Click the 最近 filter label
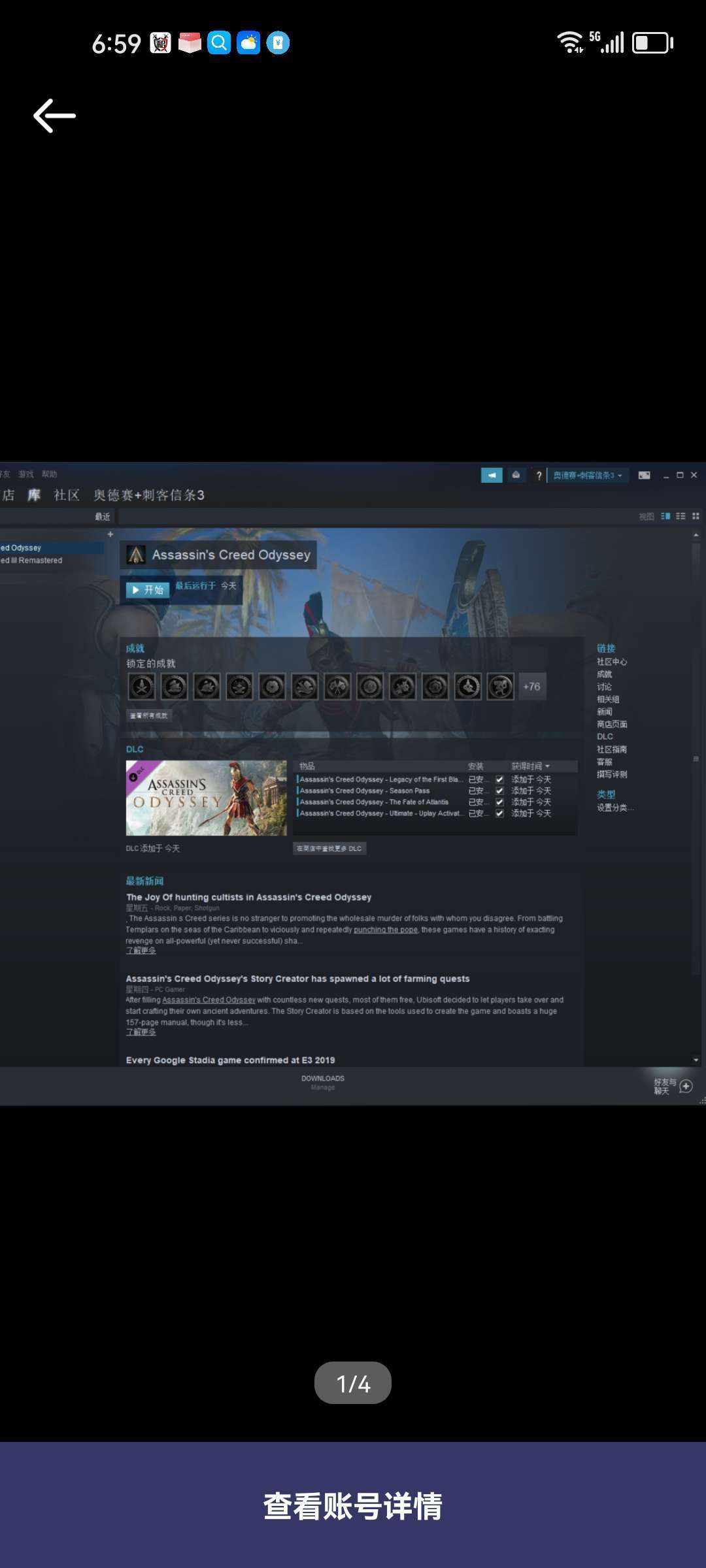 [x=103, y=517]
